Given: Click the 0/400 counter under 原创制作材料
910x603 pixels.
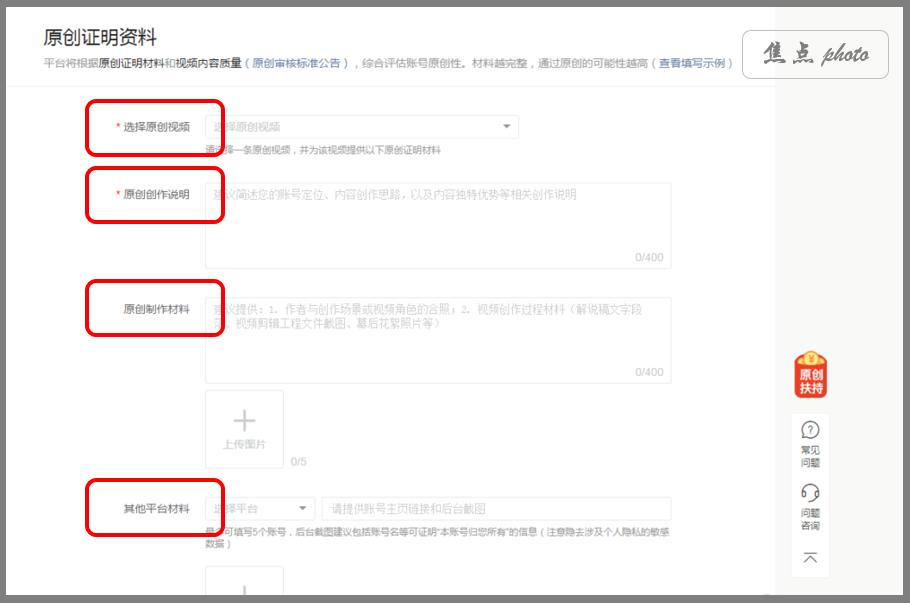Looking at the screenshot, I should point(649,372).
